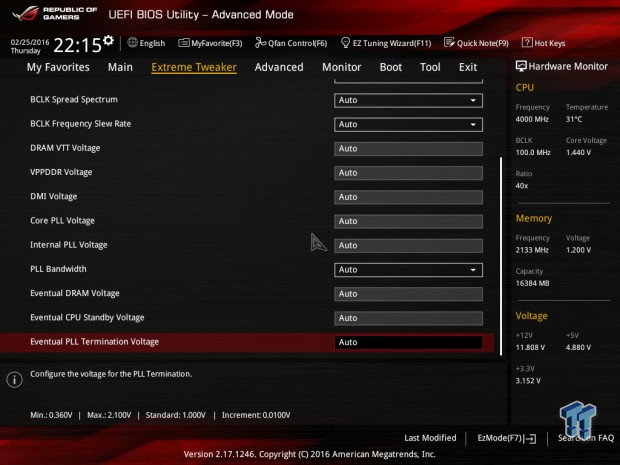This screenshot has height=465, width=620.
Task: Switch to Main tab
Action: click(120, 67)
